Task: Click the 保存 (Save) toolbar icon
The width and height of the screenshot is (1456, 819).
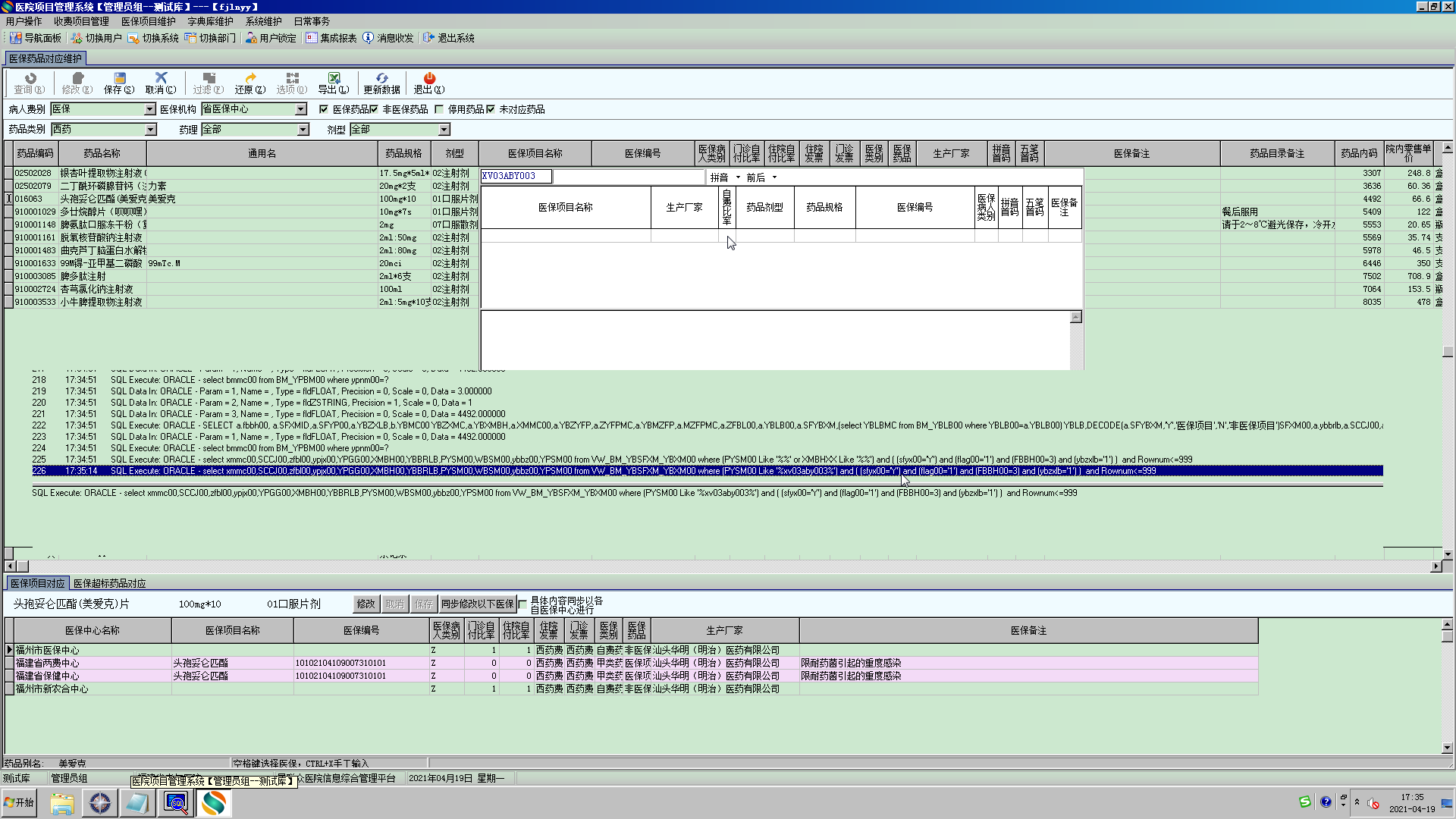Action: pyautogui.click(x=119, y=79)
